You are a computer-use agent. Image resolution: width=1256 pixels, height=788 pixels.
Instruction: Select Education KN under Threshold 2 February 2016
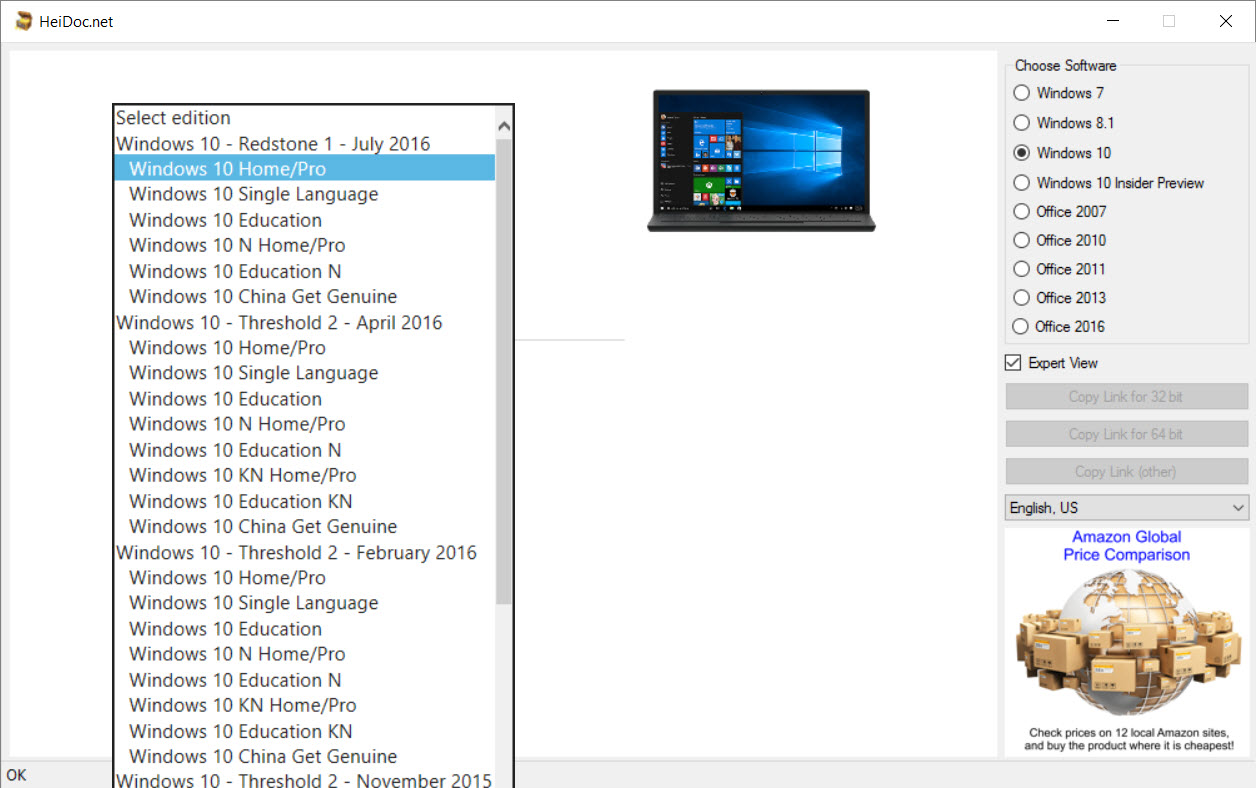click(x=305, y=731)
